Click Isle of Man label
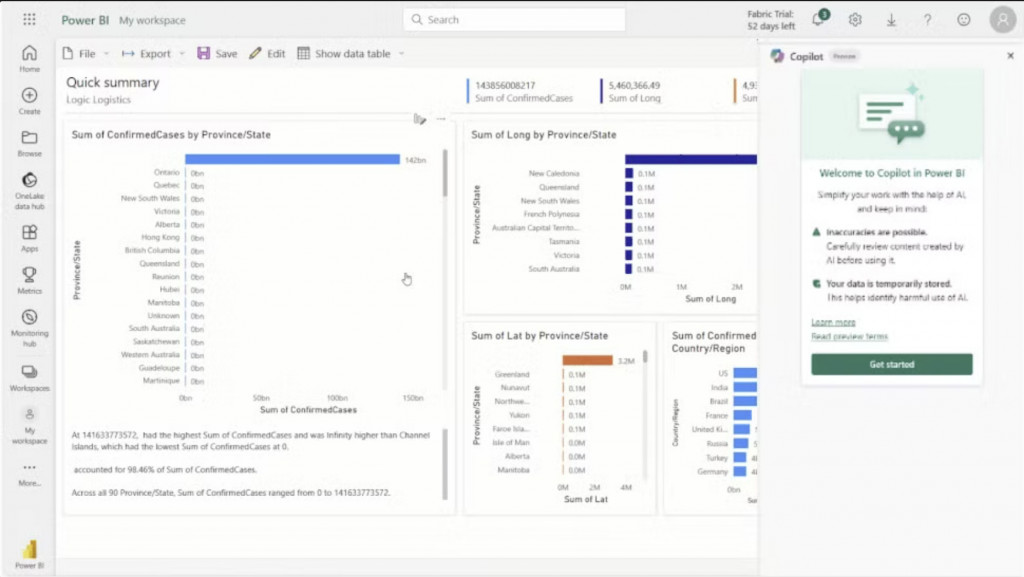 pyautogui.click(x=511, y=443)
